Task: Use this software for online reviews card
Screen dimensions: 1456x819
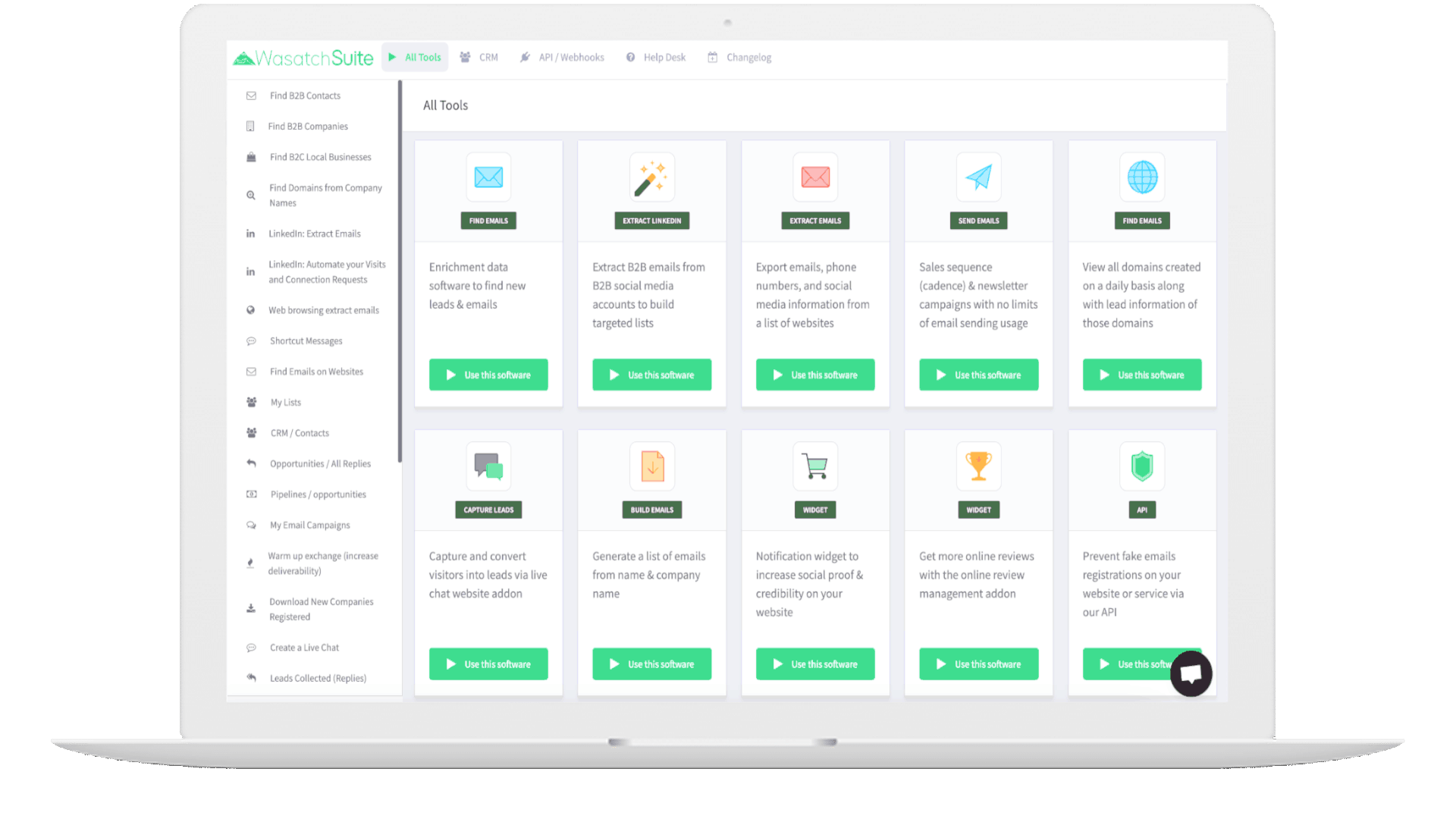Action: coord(979,664)
